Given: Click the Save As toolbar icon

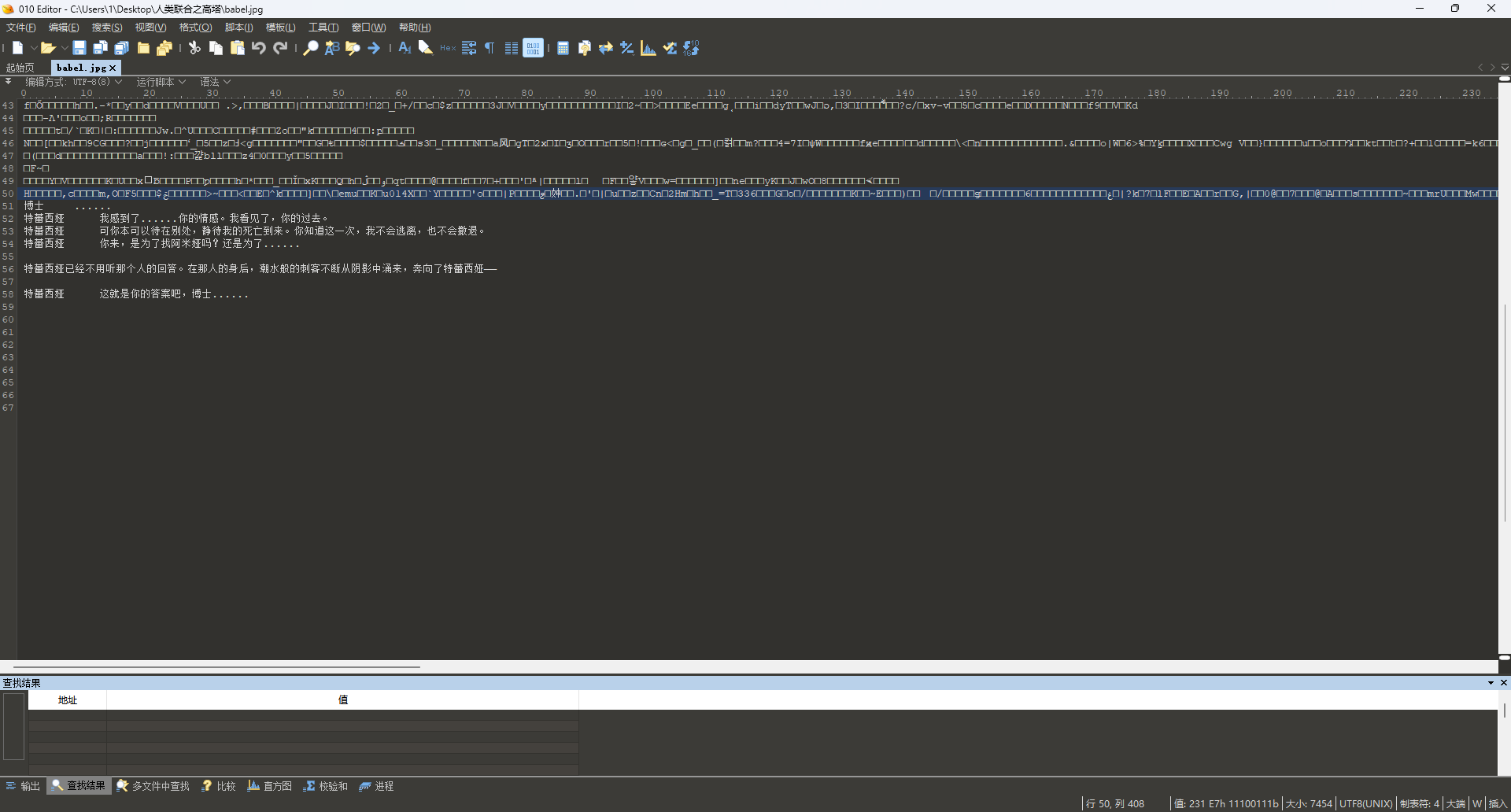Looking at the screenshot, I should (100, 48).
